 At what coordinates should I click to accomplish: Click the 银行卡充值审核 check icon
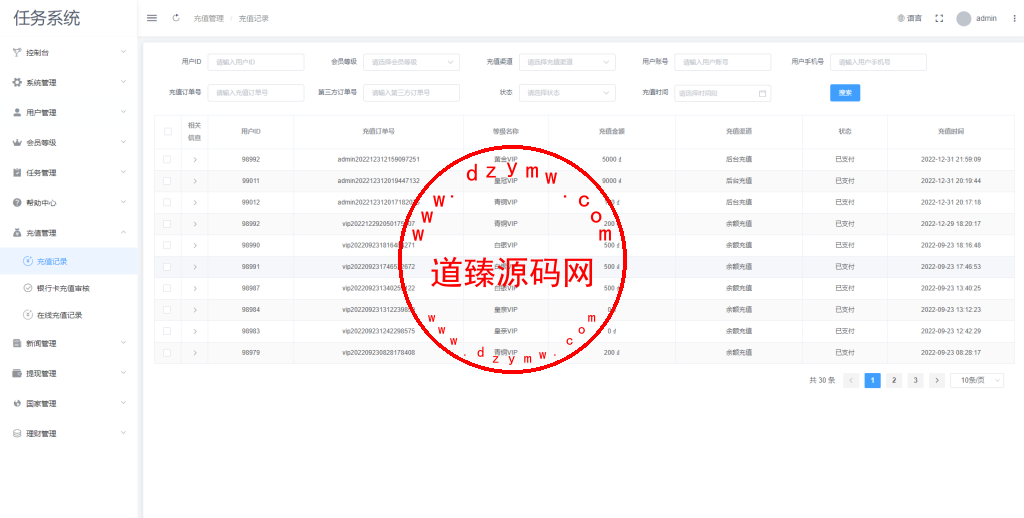tap(27, 288)
